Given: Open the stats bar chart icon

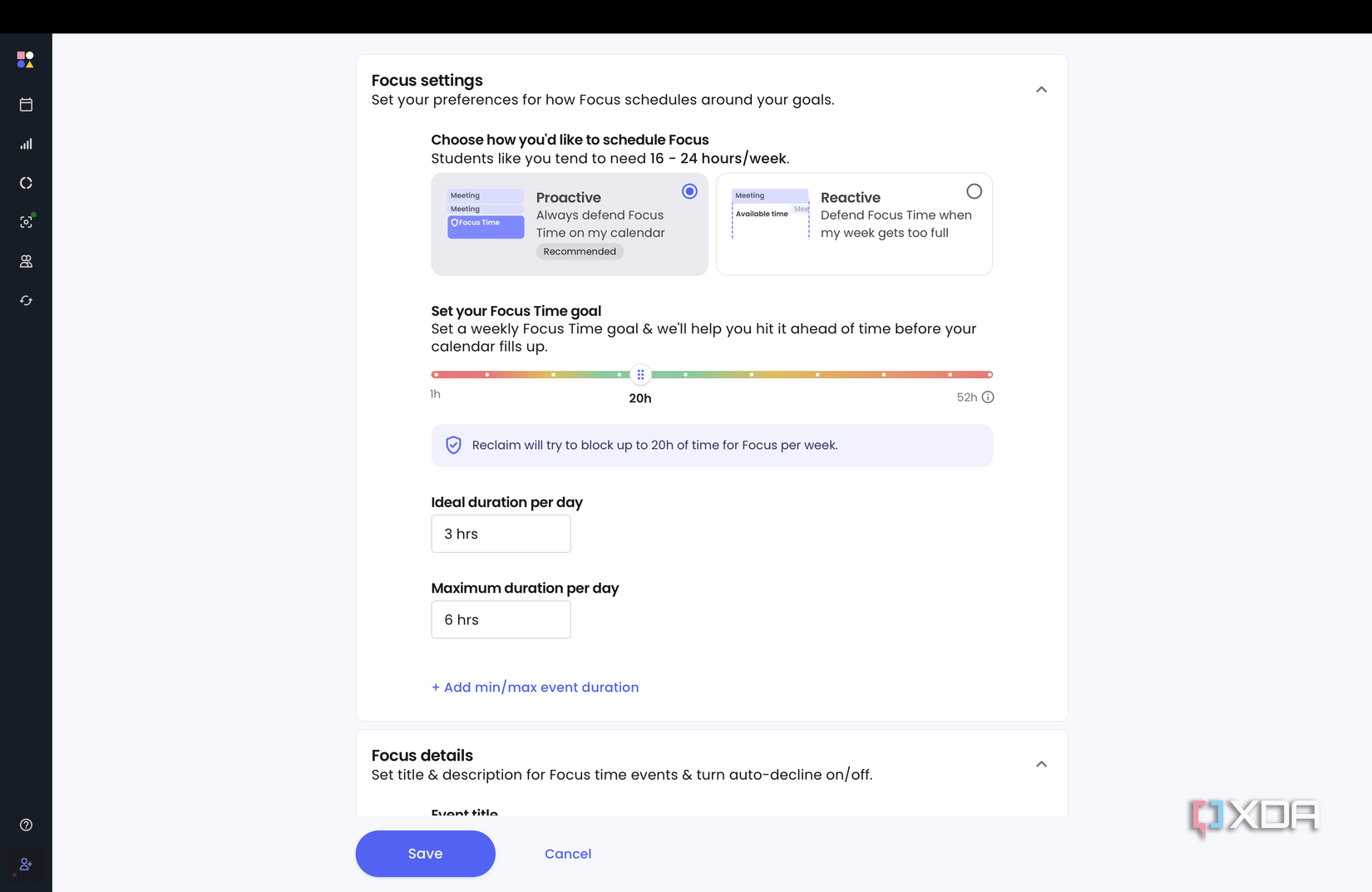Looking at the screenshot, I should 26,144.
